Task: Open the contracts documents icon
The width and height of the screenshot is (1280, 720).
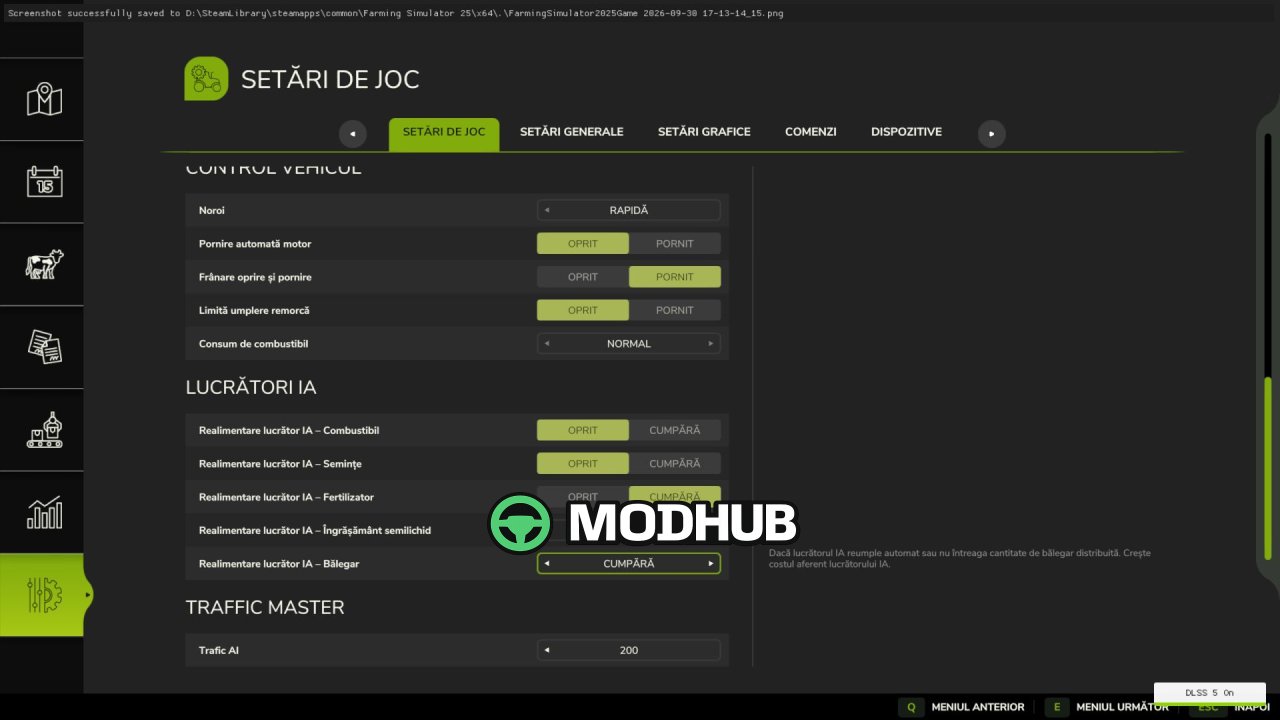Action: 44,347
